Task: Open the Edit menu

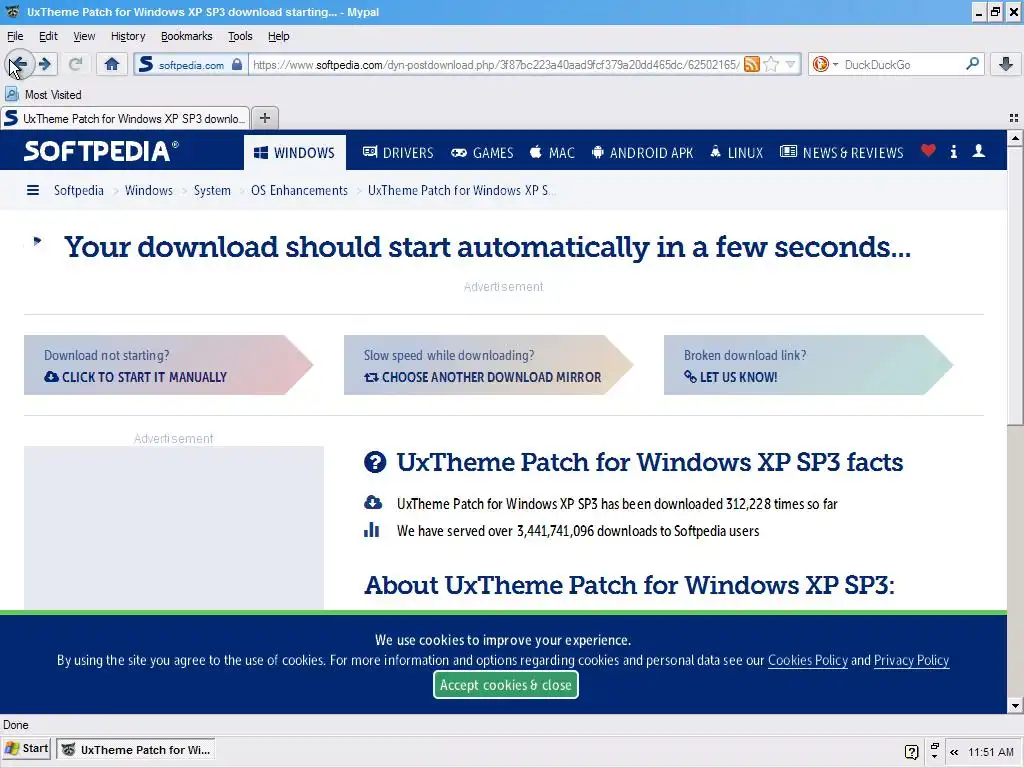Action: point(48,36)
